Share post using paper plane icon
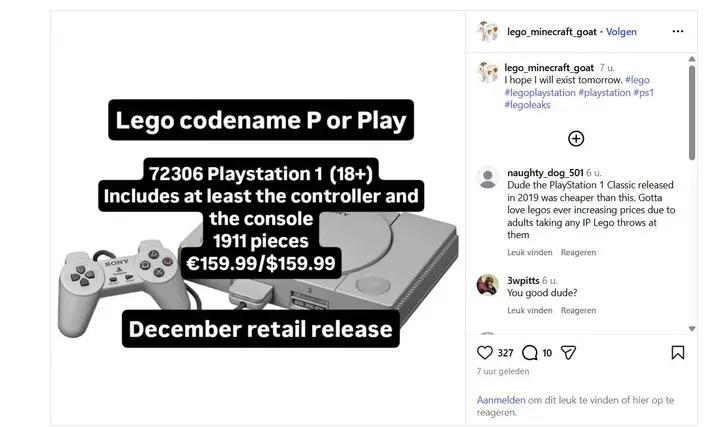720x427 pixels. click(x=568, y=353)
